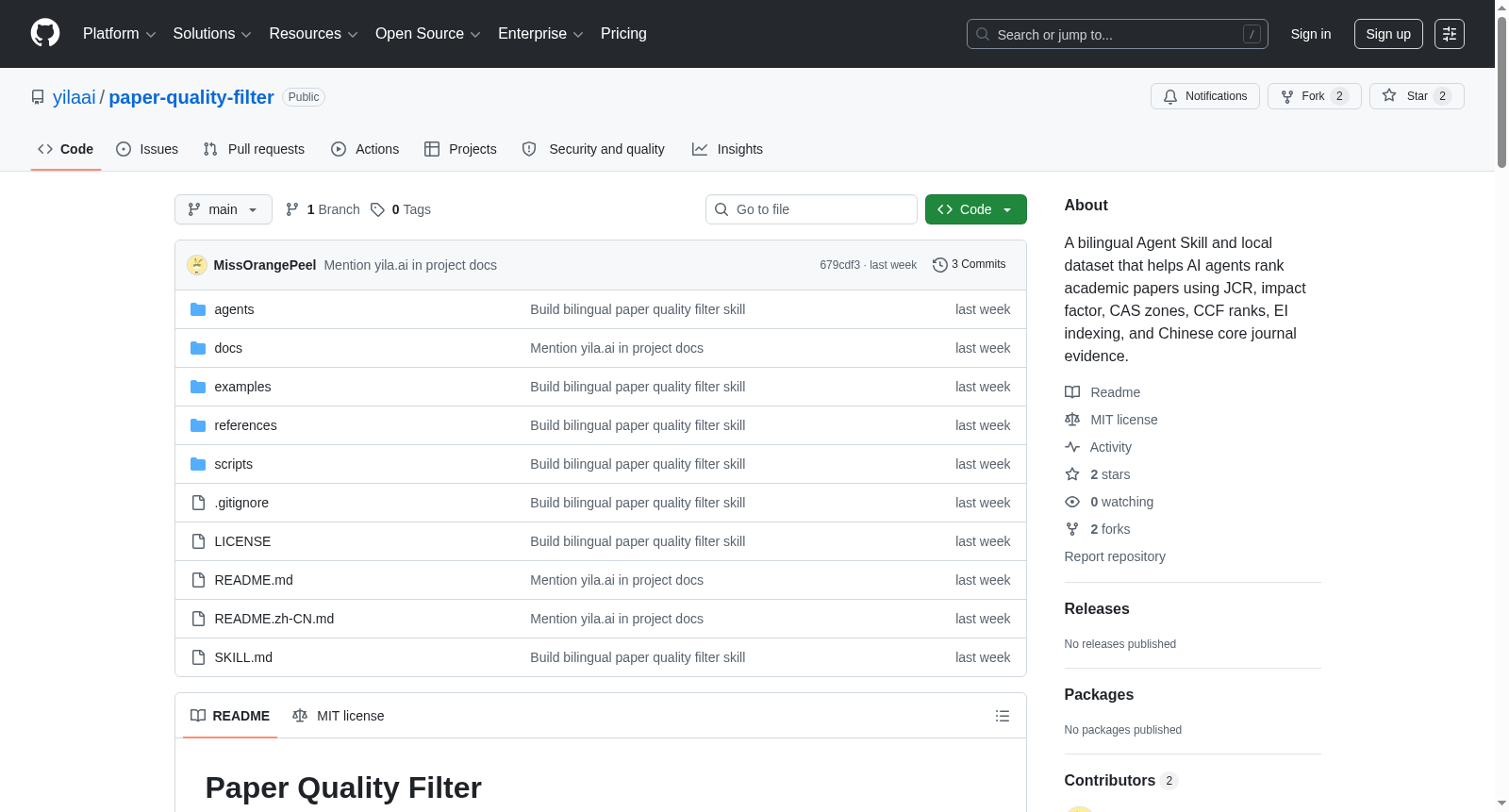This screenshot has height=812, width=1509.
Task: Focus the Go to file field
Action: (x=811, y=209)
